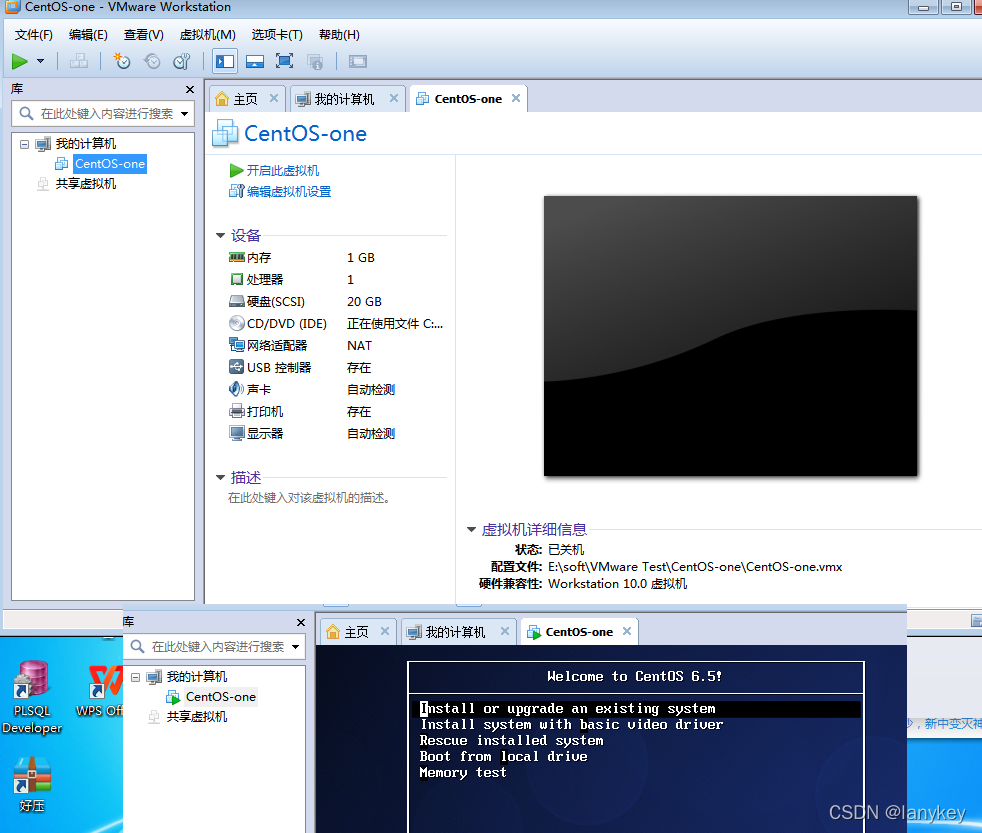Toggle the thumbnail bar toolbar button

pos(255,61)
